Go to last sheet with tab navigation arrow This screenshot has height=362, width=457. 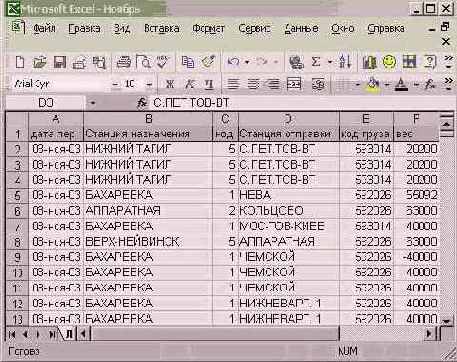[53, 334]
